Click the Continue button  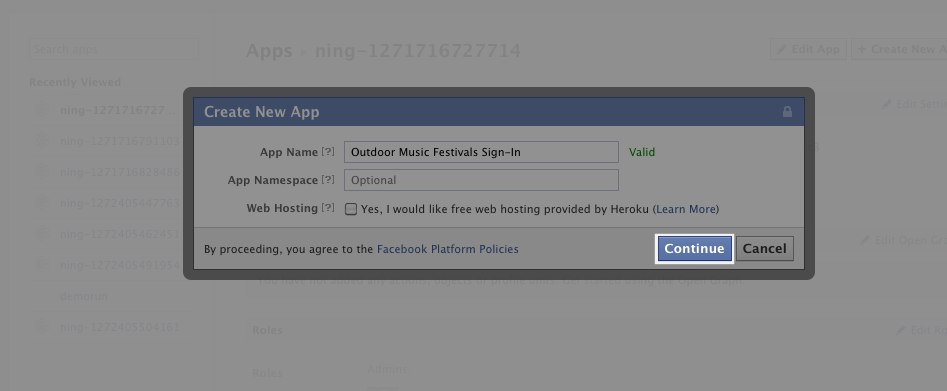click(x=695, y=248)
